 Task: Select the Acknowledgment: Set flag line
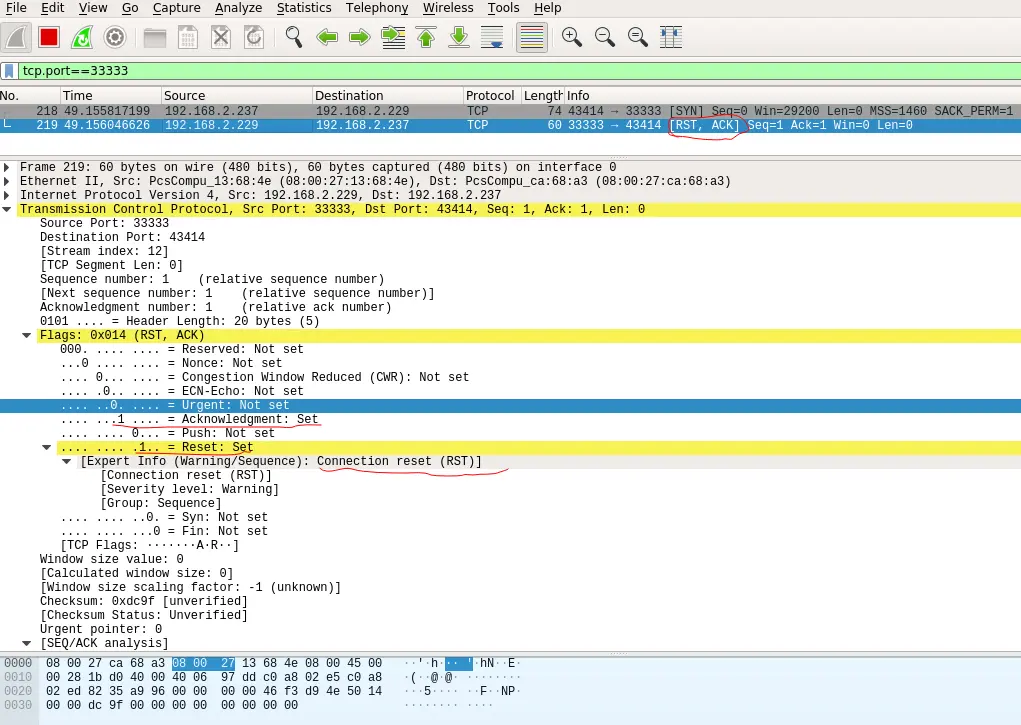[x=189, y=419]
